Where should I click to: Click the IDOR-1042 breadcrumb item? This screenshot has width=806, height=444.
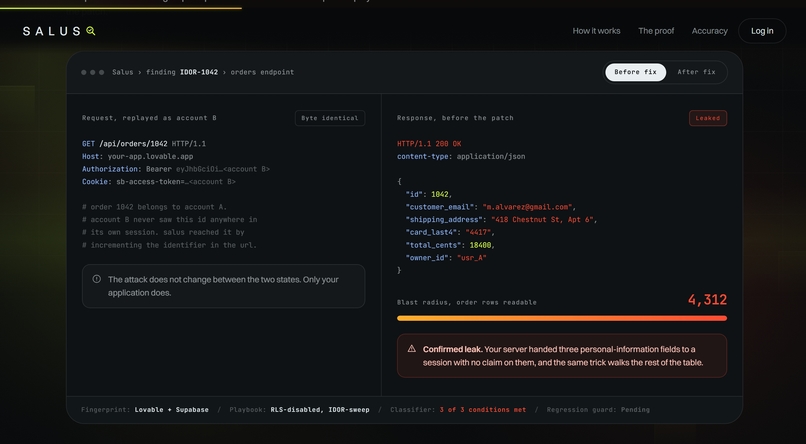point(199,72)
